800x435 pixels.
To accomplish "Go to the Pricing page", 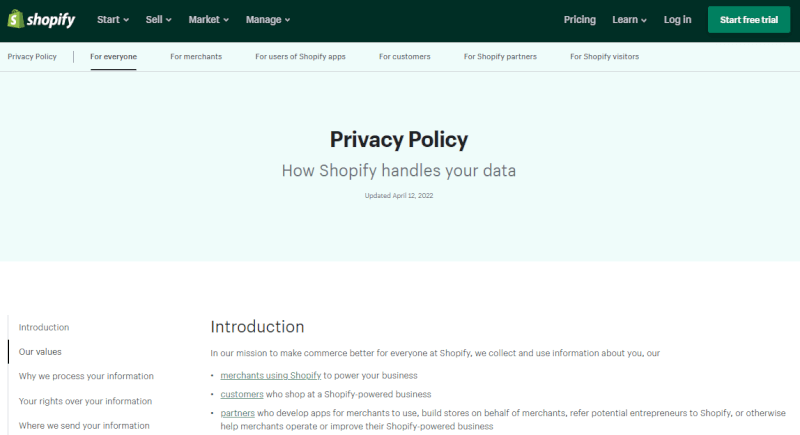I will (580, 19).
